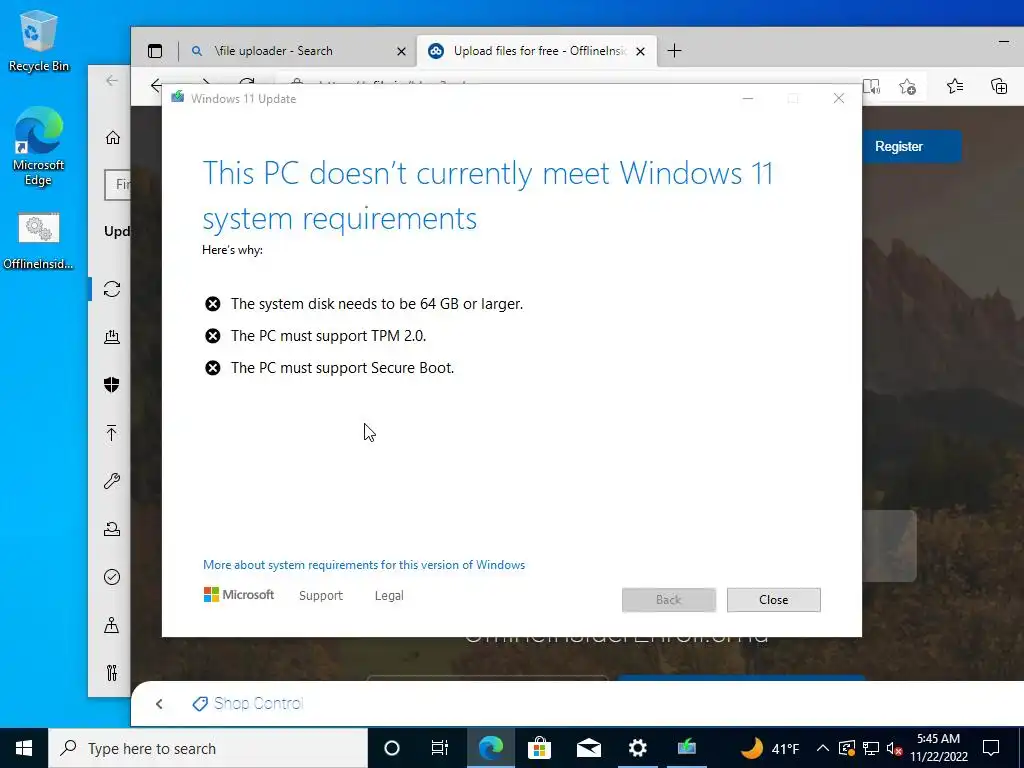The height and width of the screenshot is (768, 1024).
Task: Click the Find a setting search box
Action: pos(118,185)
